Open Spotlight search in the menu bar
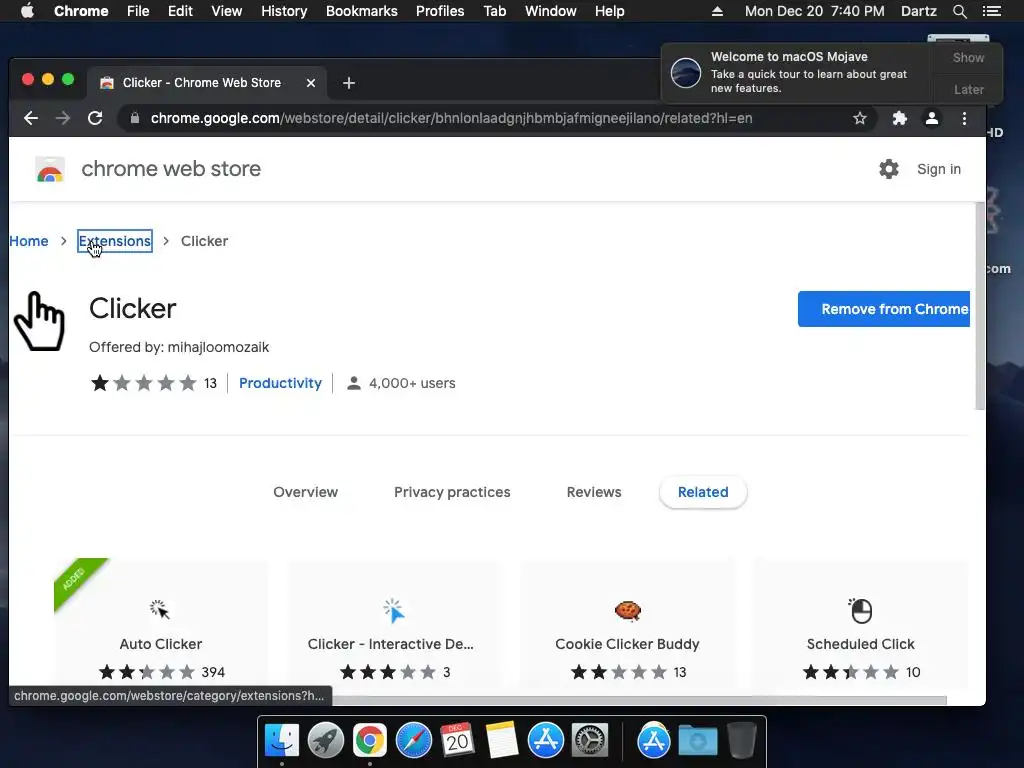The width and height of the screenshot is (1024, 768). click(959, 11)
